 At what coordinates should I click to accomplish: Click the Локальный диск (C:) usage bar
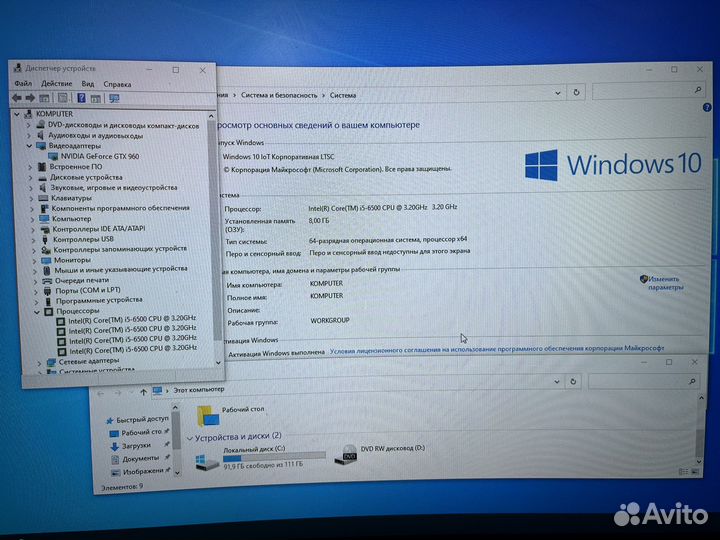(x=274, y=457)
